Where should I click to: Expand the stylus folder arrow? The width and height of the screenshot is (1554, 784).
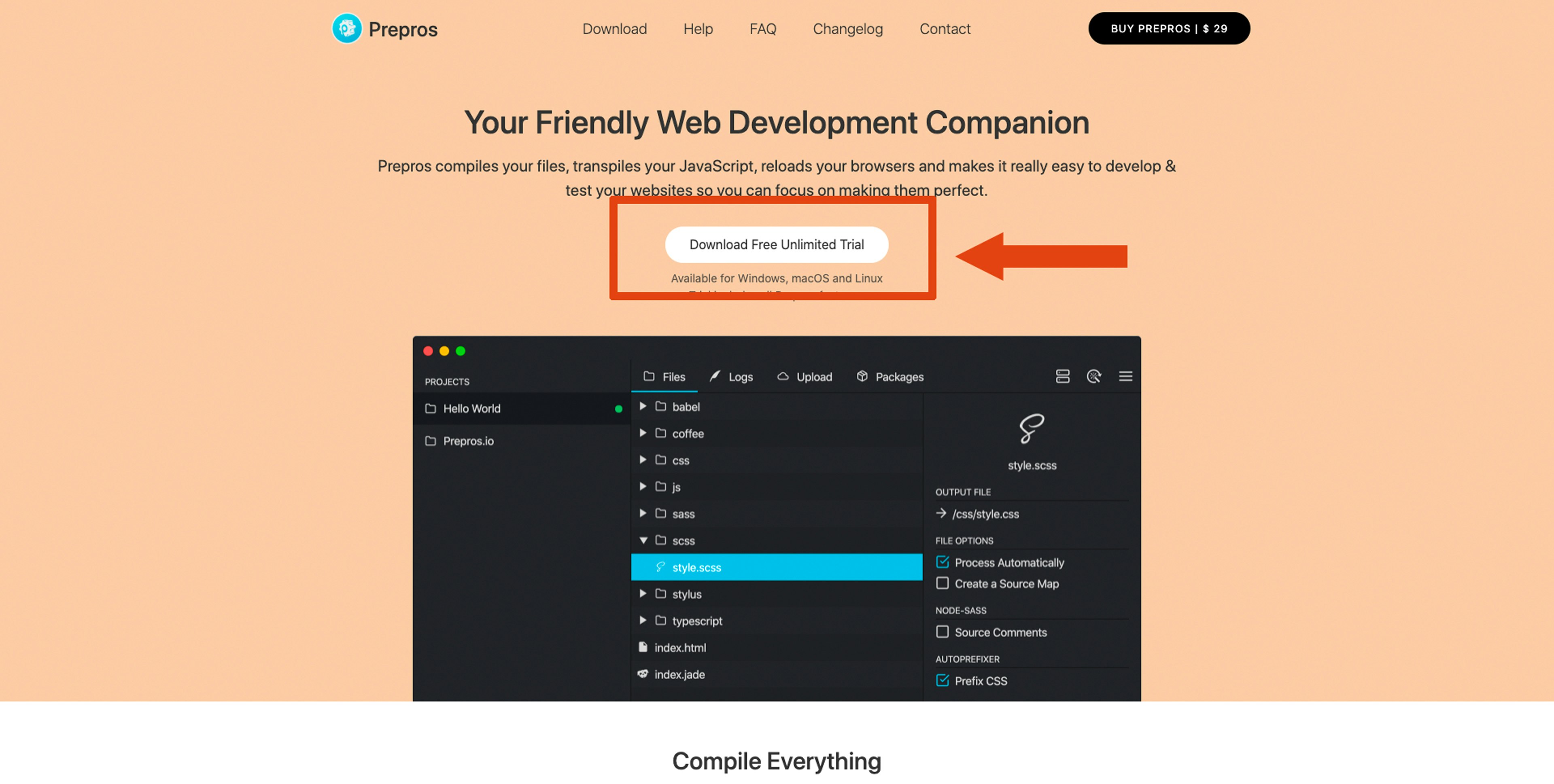[643, 593]
